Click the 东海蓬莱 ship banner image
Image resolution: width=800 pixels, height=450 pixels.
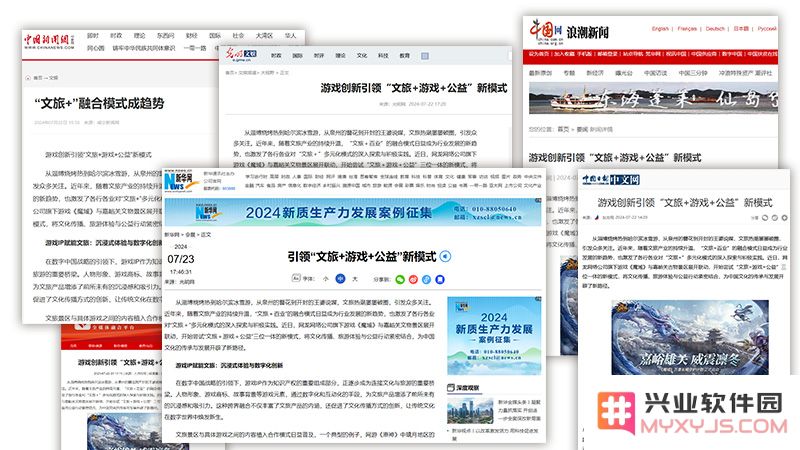[653, 98]
